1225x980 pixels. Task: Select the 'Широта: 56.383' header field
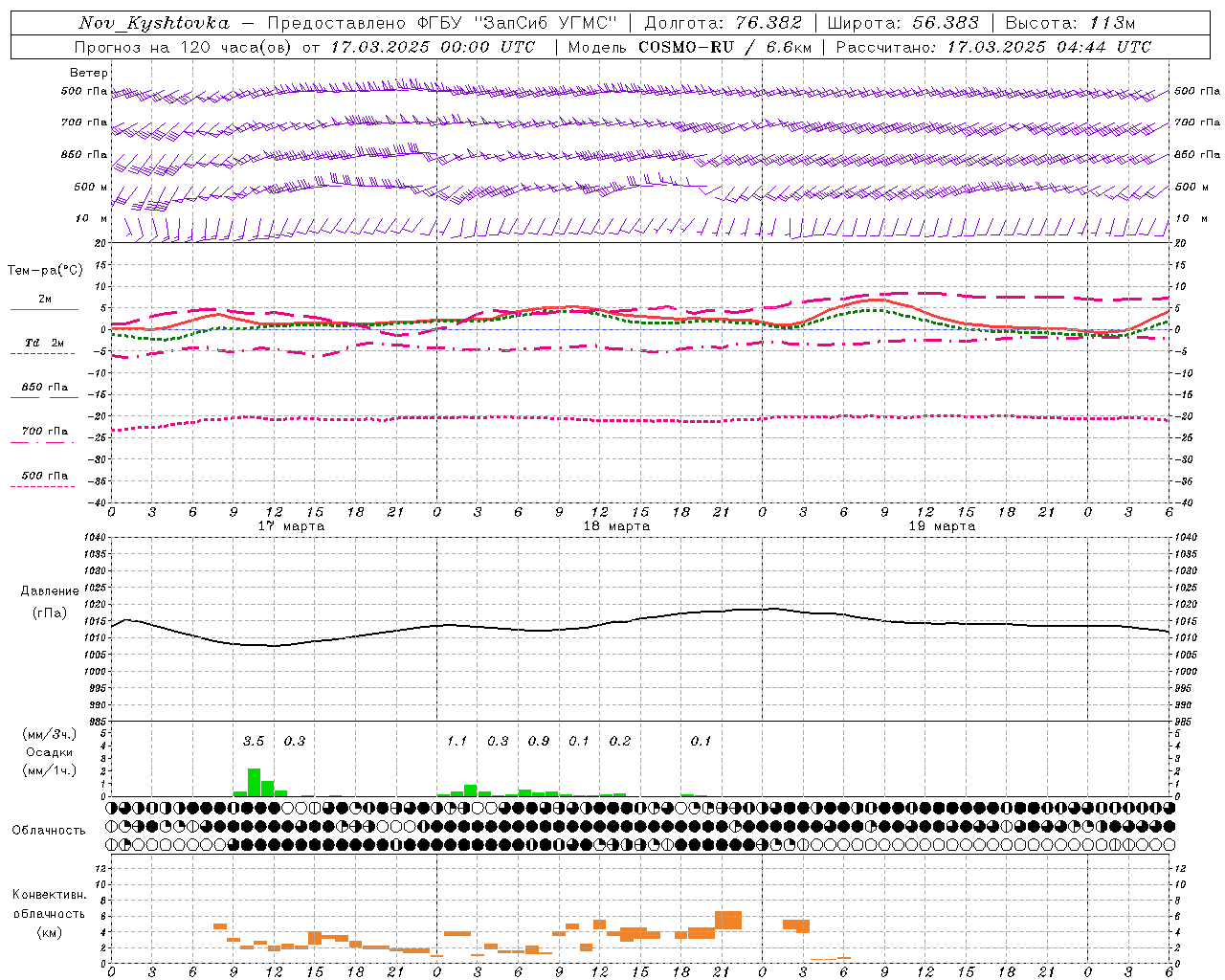pos(902,23)
